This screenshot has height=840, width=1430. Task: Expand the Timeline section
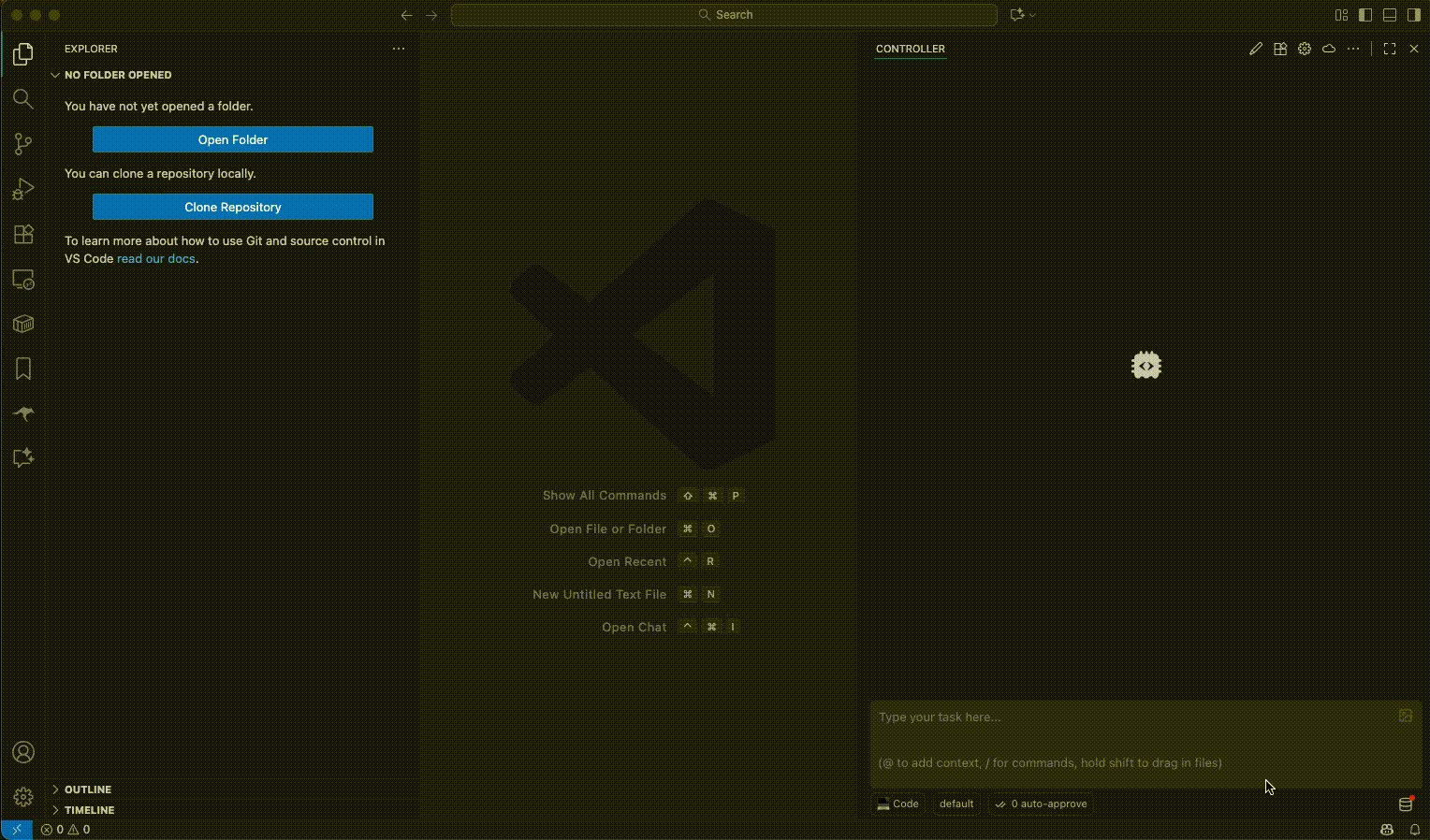(x=89, y=810)
